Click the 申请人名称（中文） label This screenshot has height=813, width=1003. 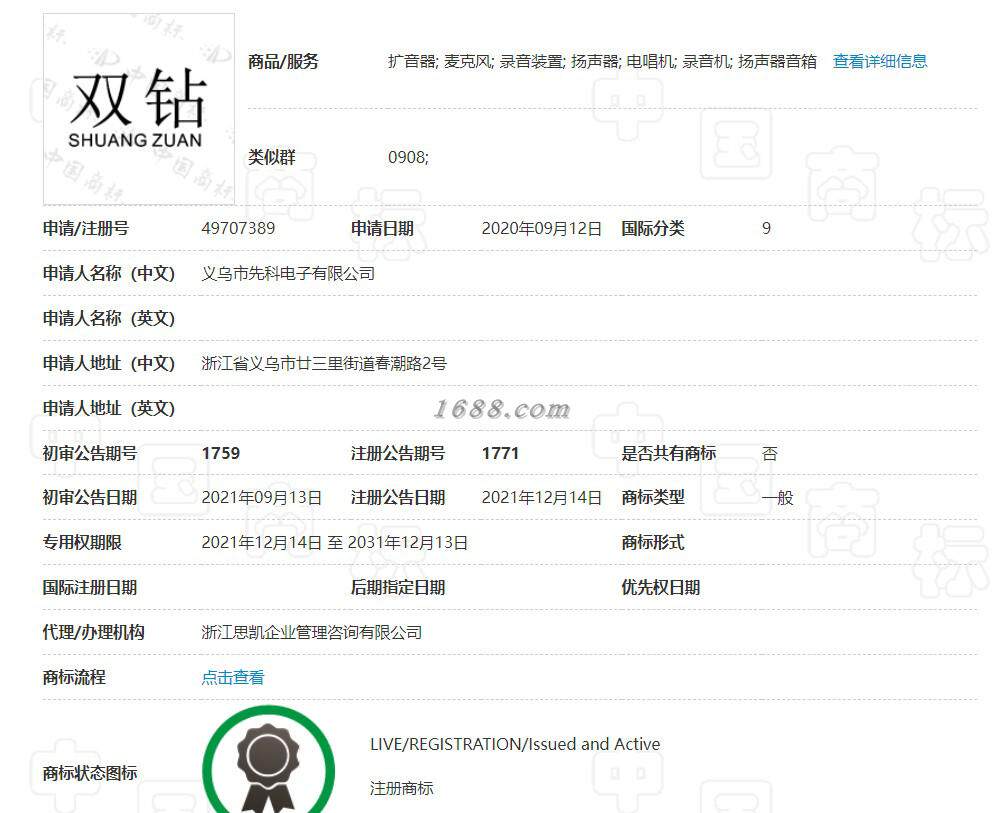(x=109, y=274)
